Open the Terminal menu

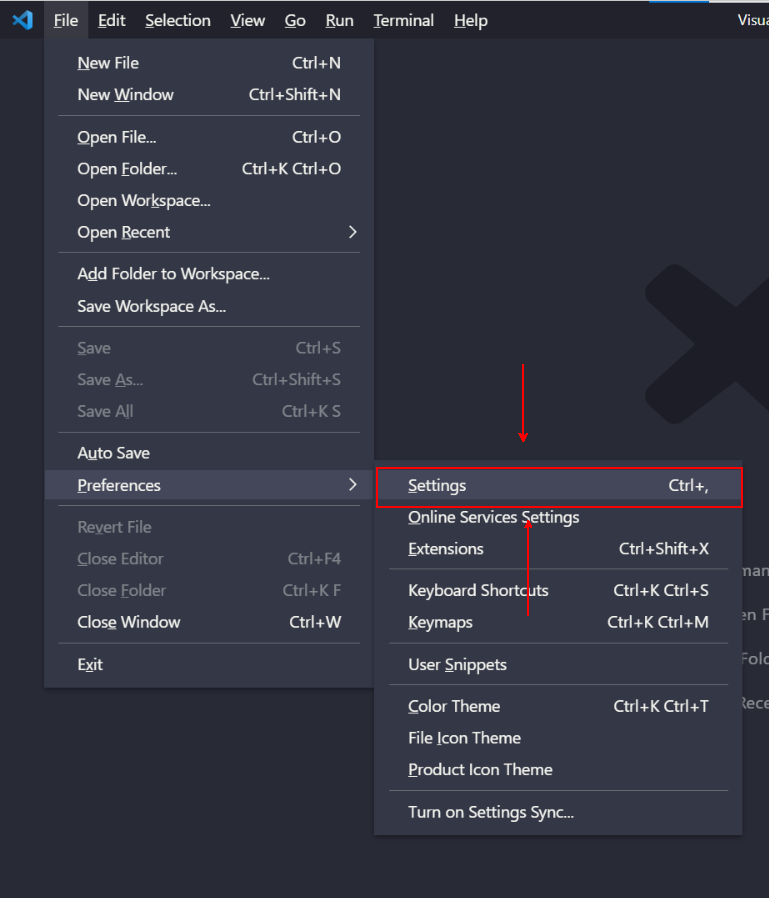403,19
